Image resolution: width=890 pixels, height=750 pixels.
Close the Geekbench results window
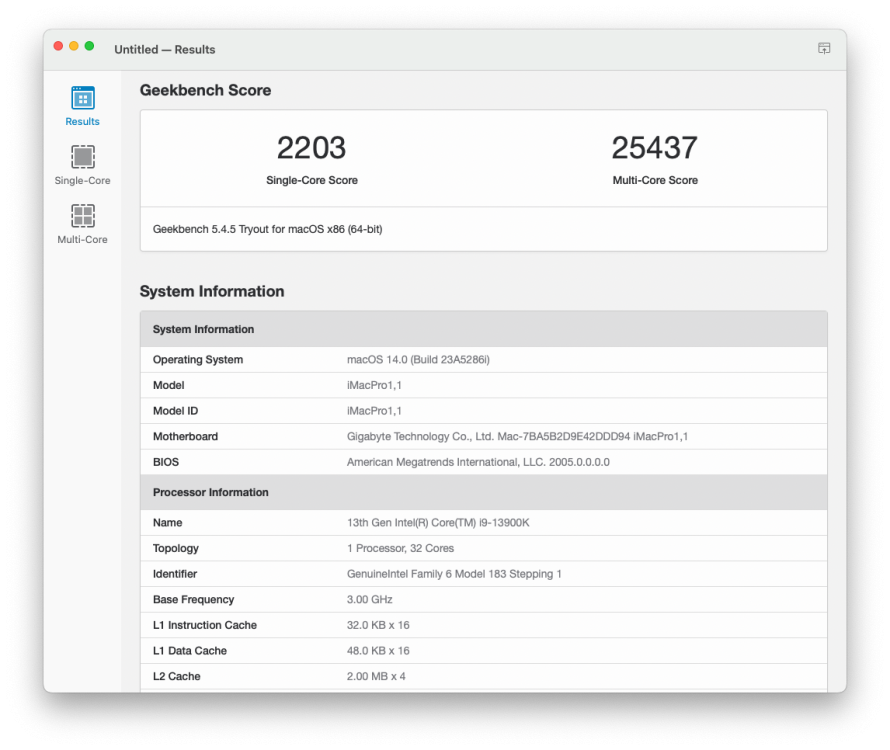point(58,46)
